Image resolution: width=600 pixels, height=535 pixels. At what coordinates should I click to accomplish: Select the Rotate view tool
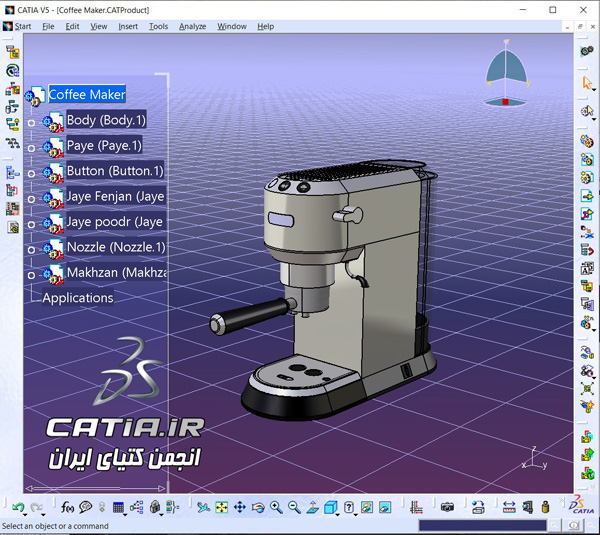coord(258,507)
